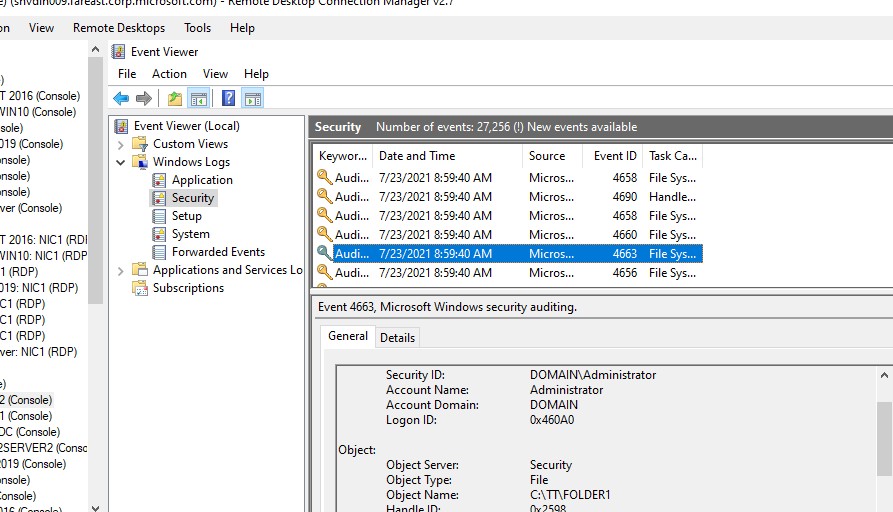This screenshot has height=512, width=893.
Task: Click the Windows Logs folder icon
Action: coord(140,162)
